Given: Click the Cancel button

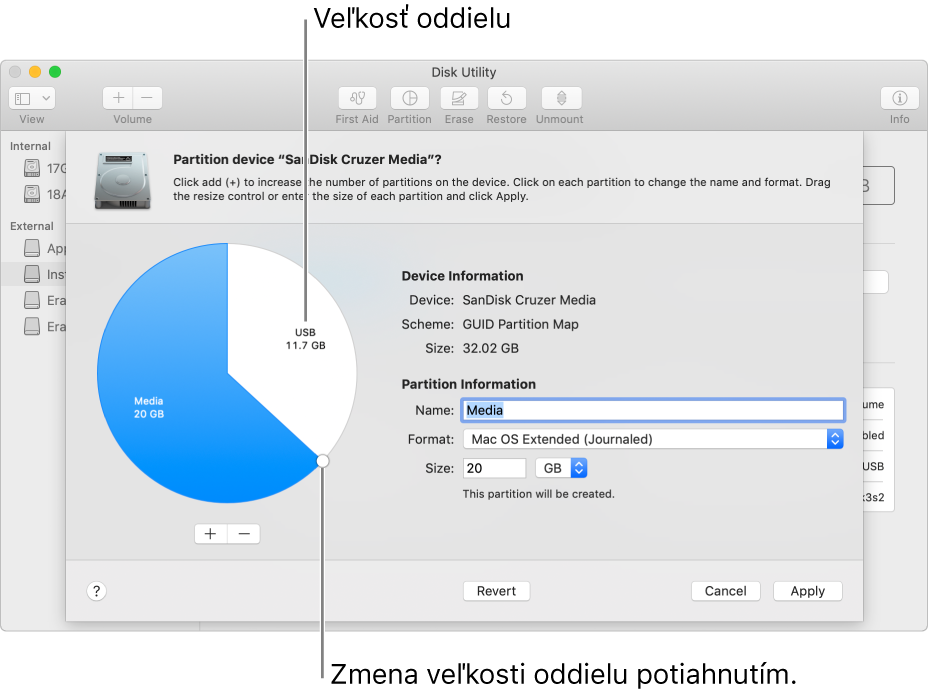Looking at the screenshot, I should point(726,591).
